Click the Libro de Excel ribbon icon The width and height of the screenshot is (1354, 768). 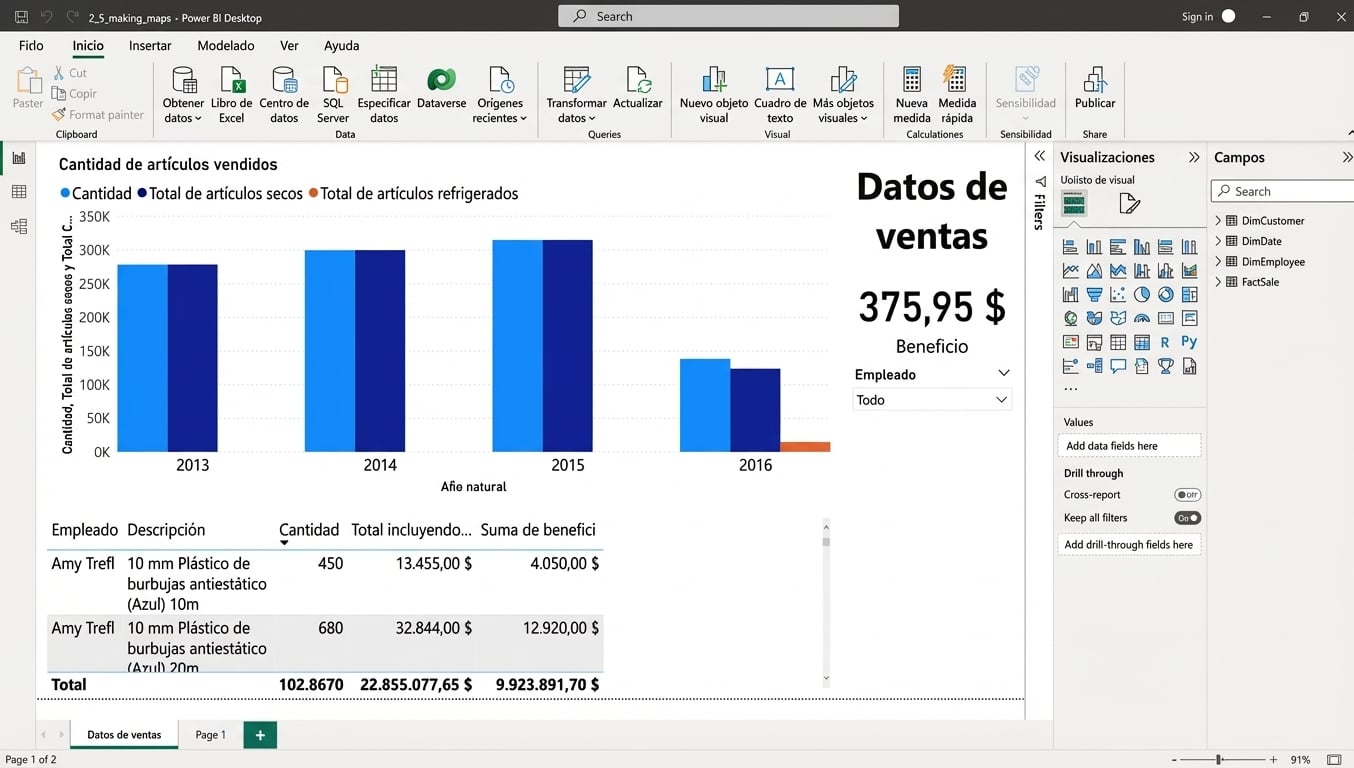pyautogui.click(x=231, y=95)
